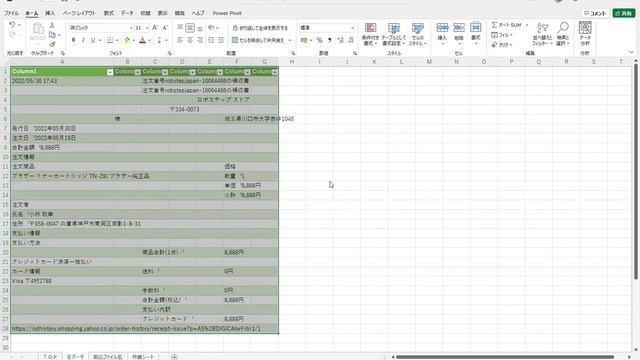The image size is (640, 360).
Task: Toggle Italic formatting
Action: pyautogui.click(x=83, y=40)
